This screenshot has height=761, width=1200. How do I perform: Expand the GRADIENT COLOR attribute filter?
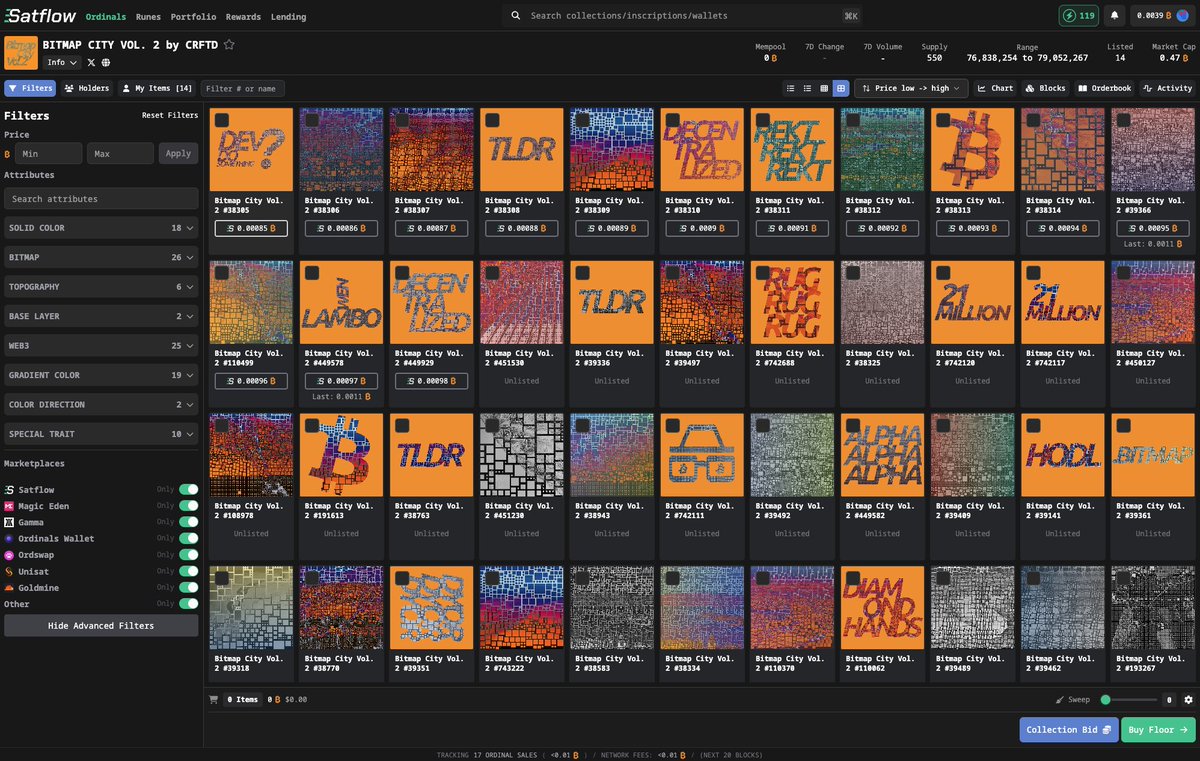101,375
